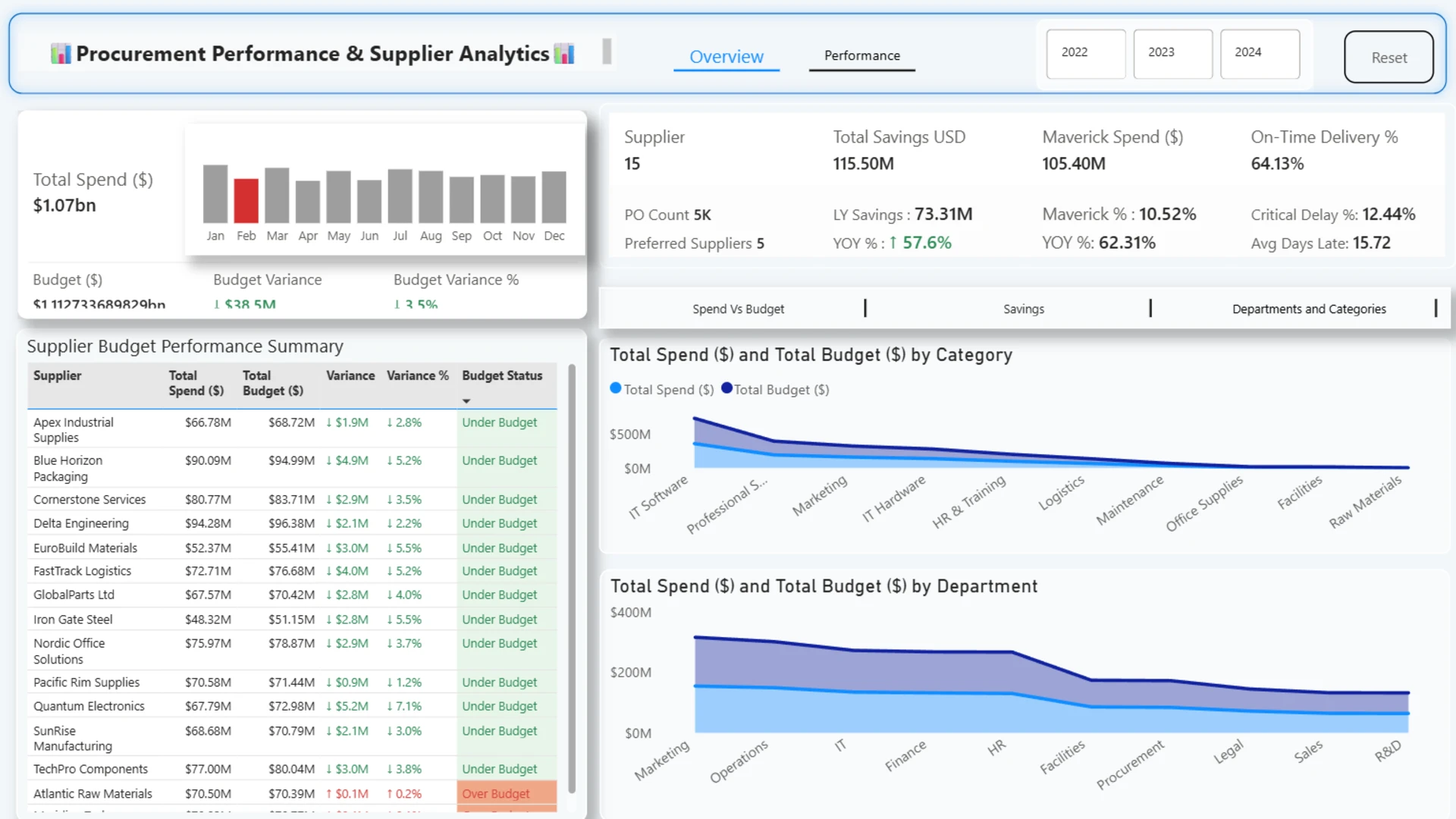This screenshot has height=819, width=1456.
Task: Toggle the 2022 year slicer
Action: (1086, 54)
